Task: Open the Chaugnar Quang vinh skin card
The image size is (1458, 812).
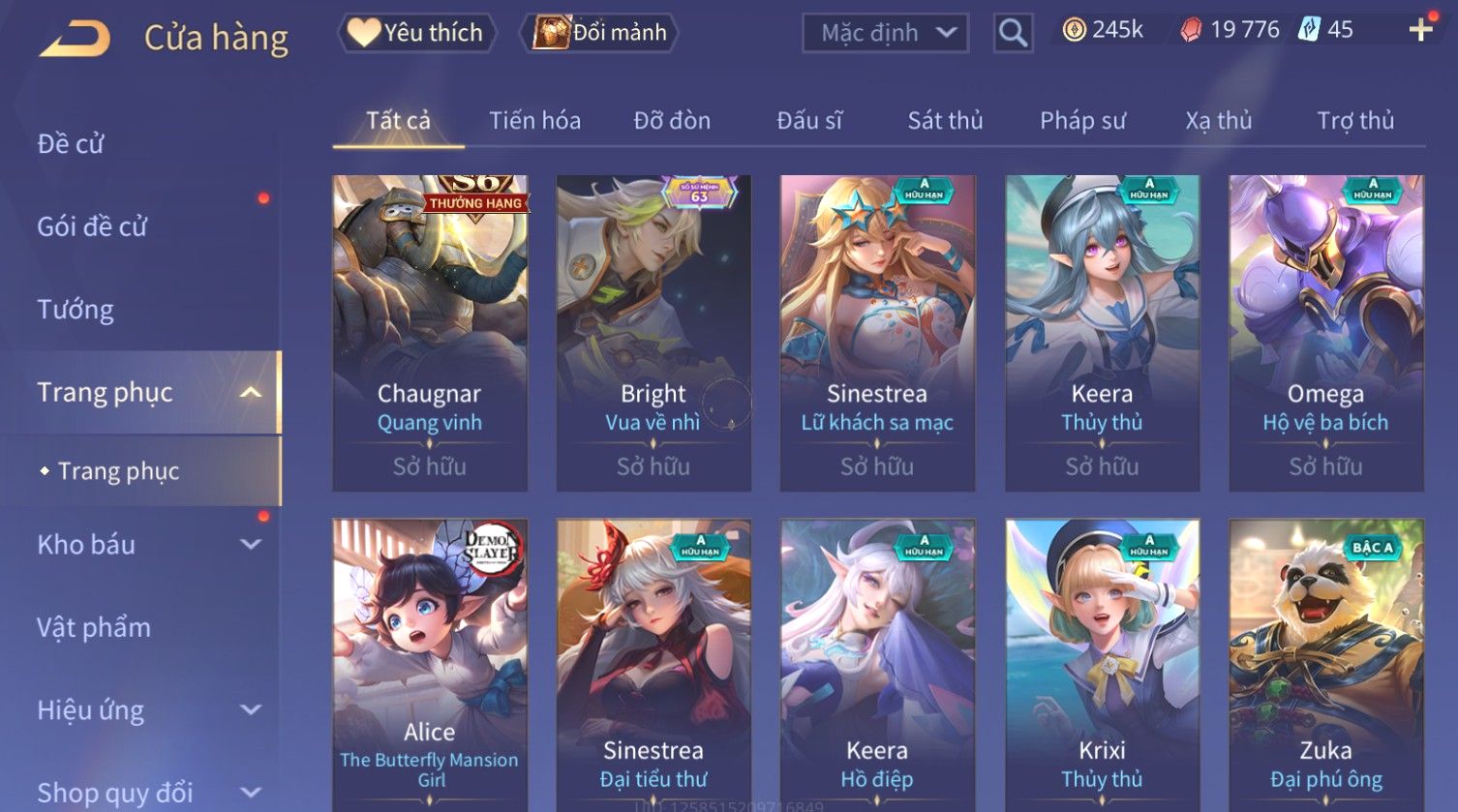Action: 430,333
